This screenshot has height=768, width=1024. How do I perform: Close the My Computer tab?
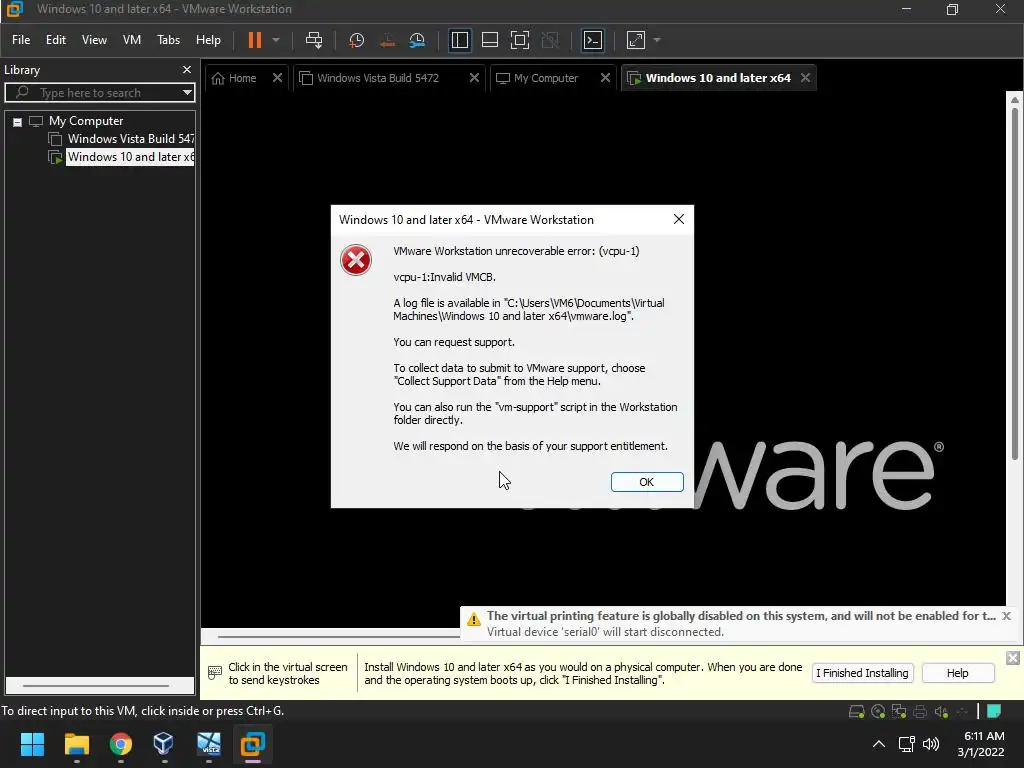(605, 78)
